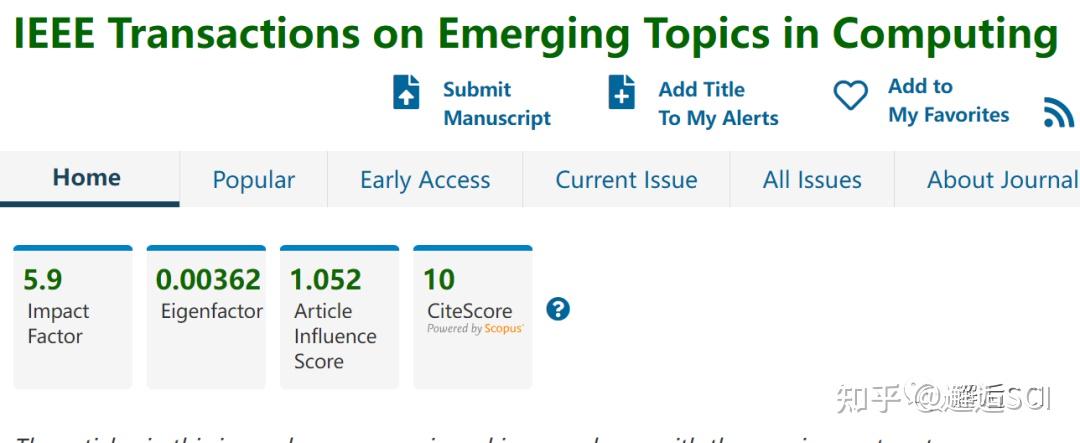Go to the Current Issue tab

coord(626,180)
